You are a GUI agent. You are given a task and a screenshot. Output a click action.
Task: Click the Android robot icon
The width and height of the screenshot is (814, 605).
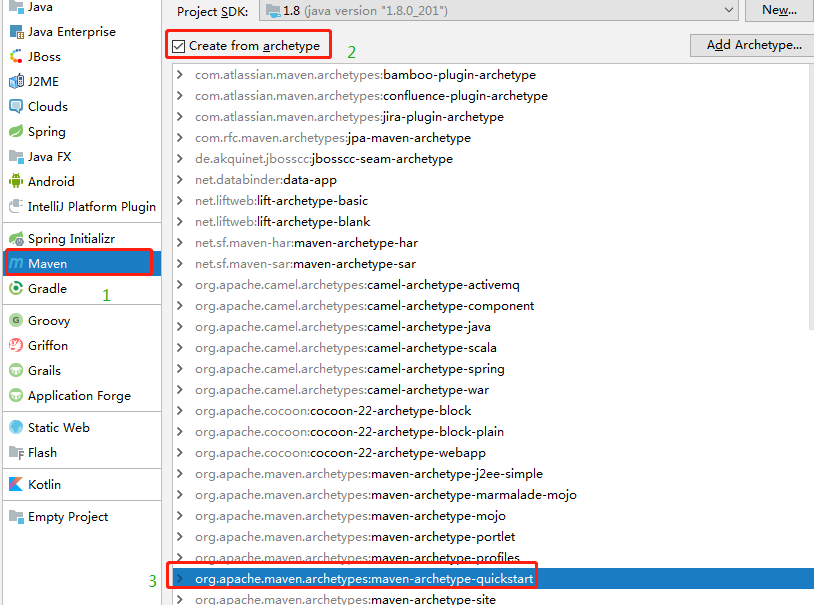[16, 181]
